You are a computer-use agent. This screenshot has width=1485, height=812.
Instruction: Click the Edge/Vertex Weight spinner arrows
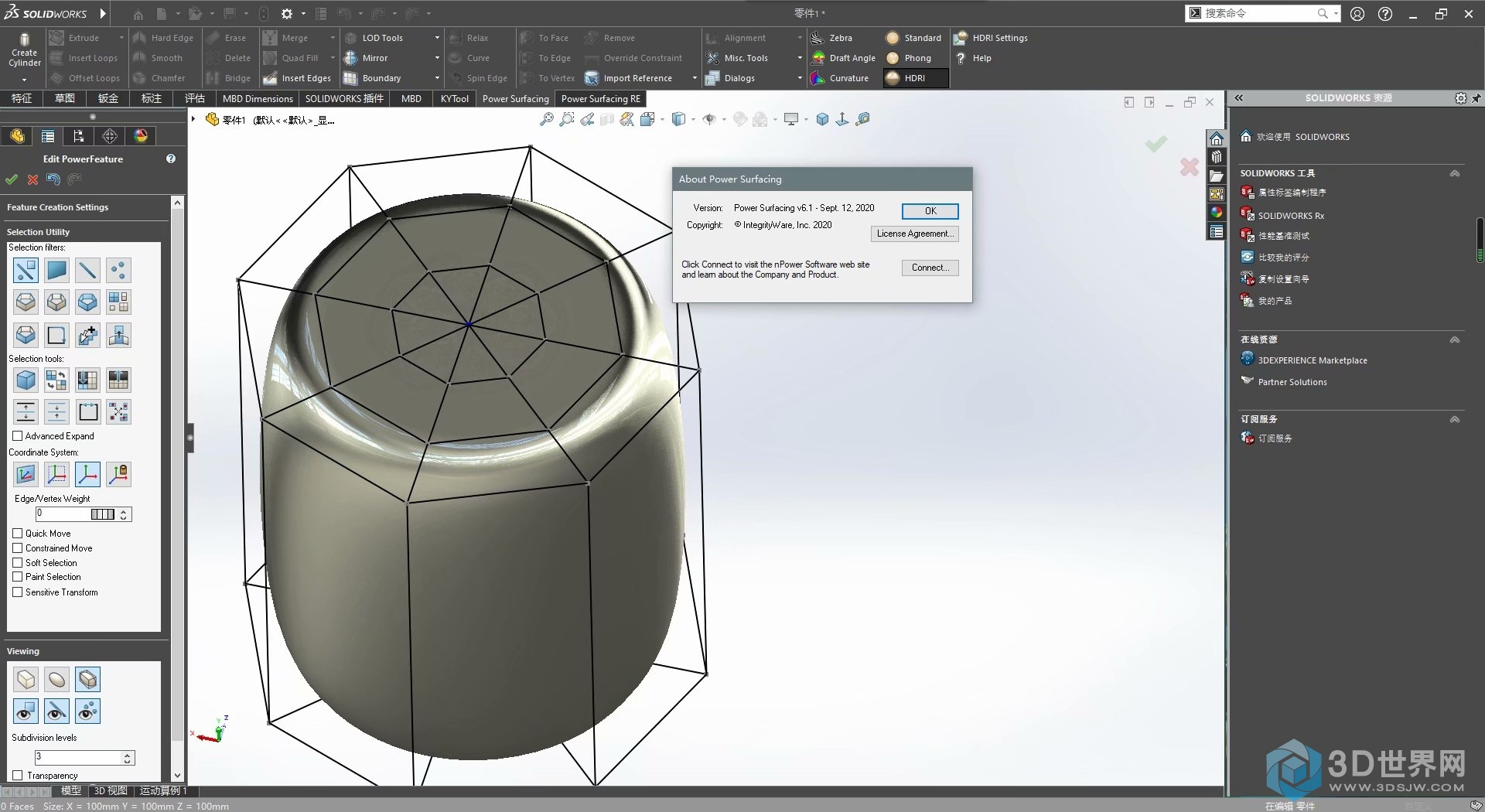pos(124,514)
